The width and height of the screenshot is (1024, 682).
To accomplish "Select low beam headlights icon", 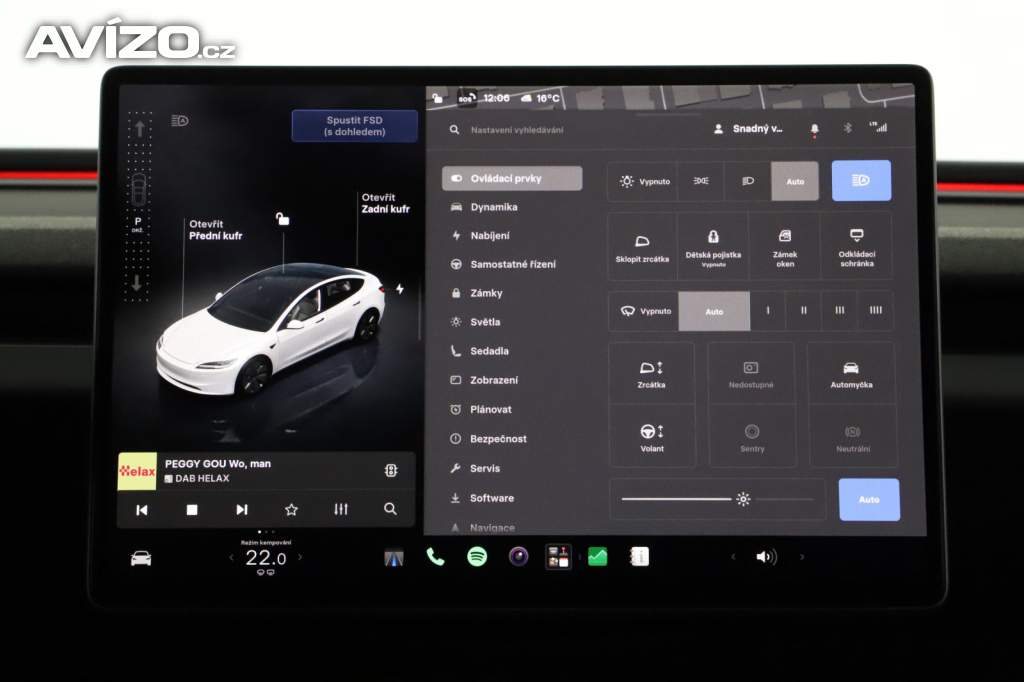I will [x=748, y=181].
